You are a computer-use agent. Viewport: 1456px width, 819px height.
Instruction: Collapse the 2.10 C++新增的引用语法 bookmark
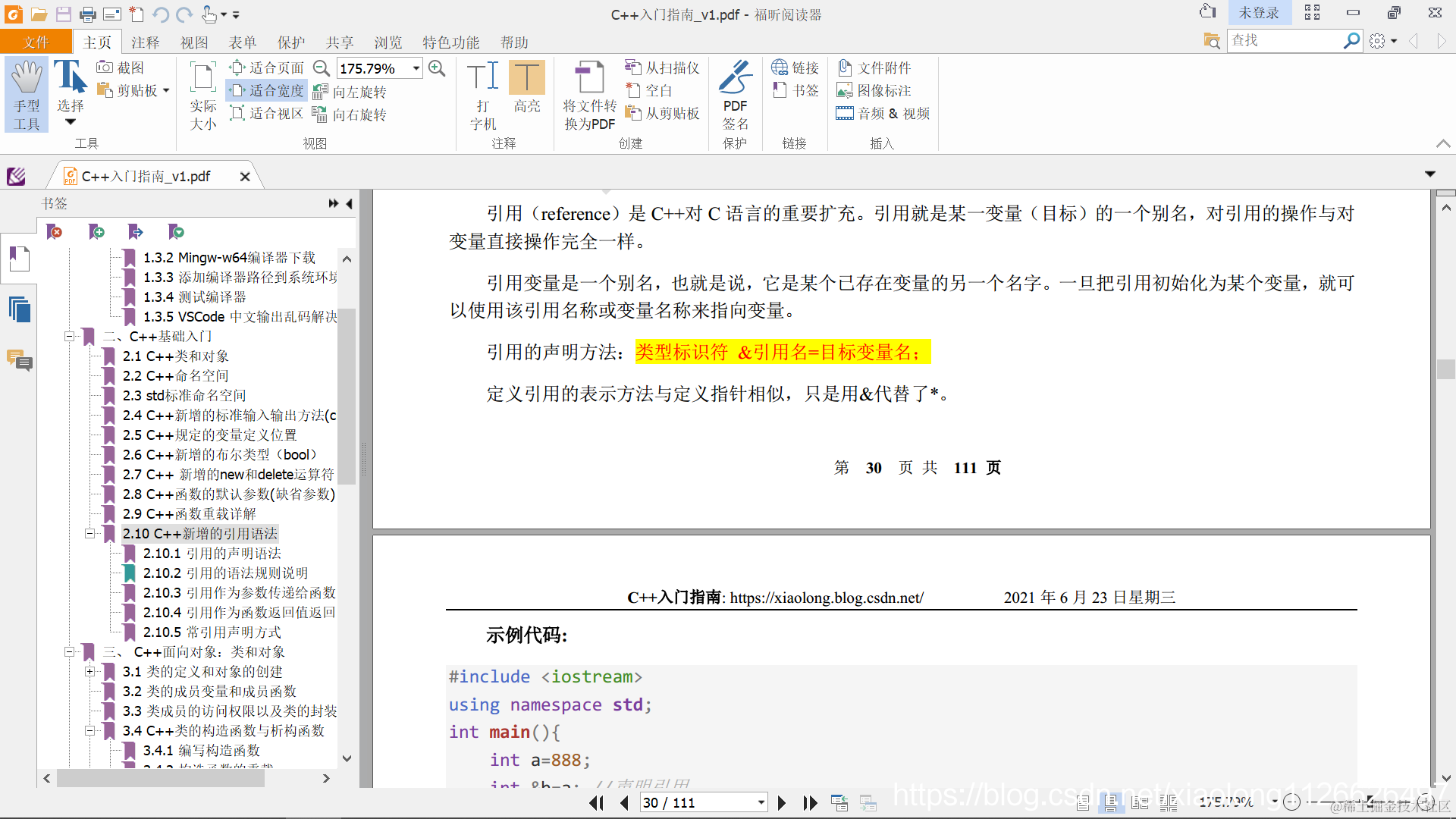pyautogui.click(x=89, y=534)
